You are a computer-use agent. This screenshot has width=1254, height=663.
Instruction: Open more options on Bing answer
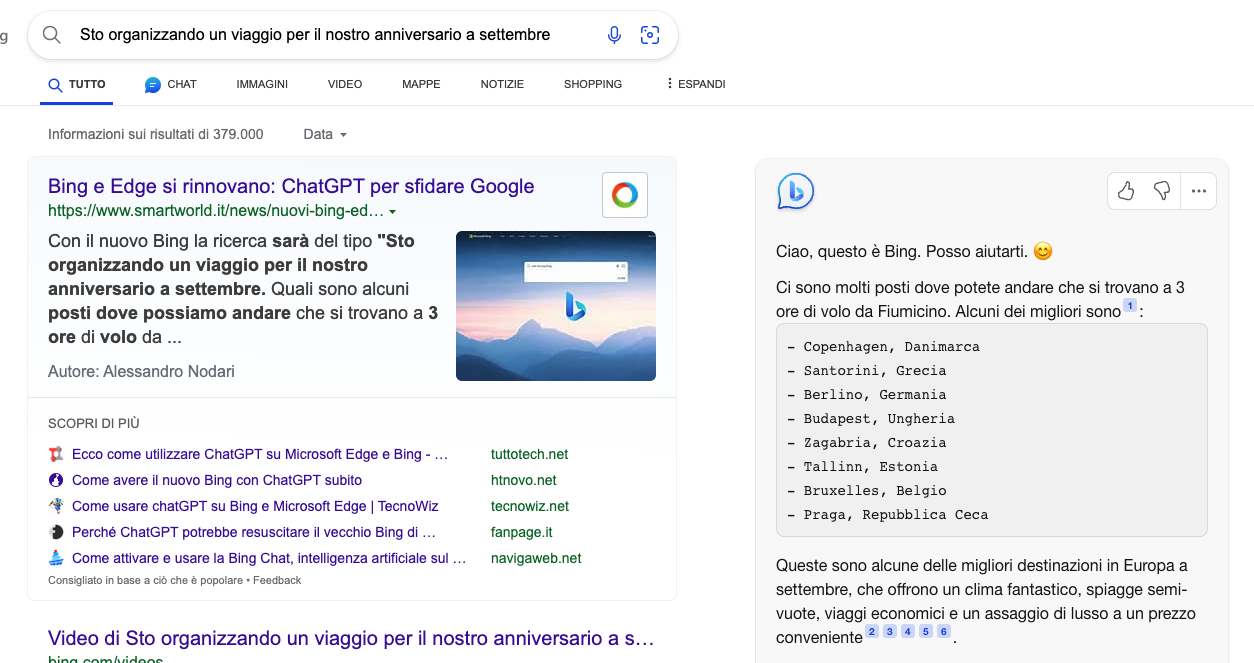click(1199, 191)
